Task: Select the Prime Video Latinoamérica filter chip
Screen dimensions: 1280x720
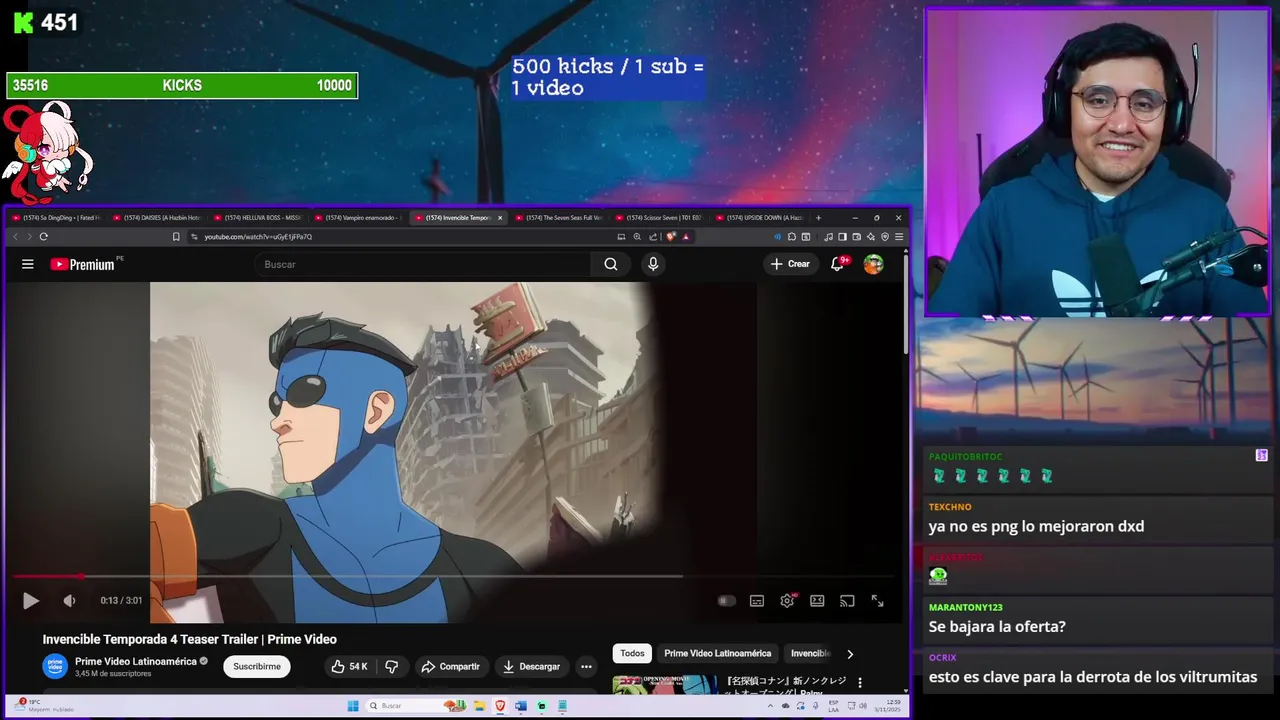Action: coord(718,653)
